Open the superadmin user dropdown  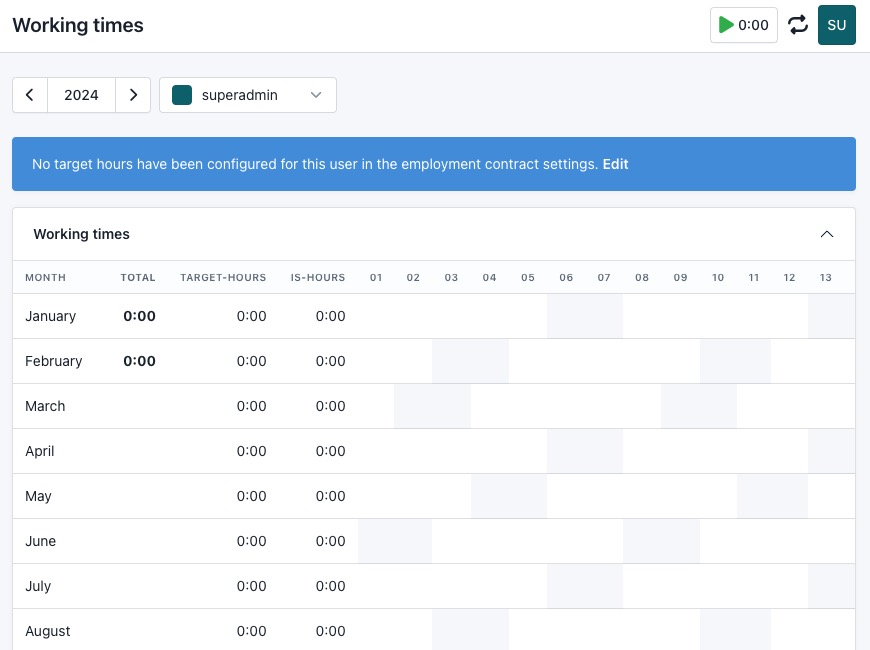pyautogui.click(x=248, y=95)
